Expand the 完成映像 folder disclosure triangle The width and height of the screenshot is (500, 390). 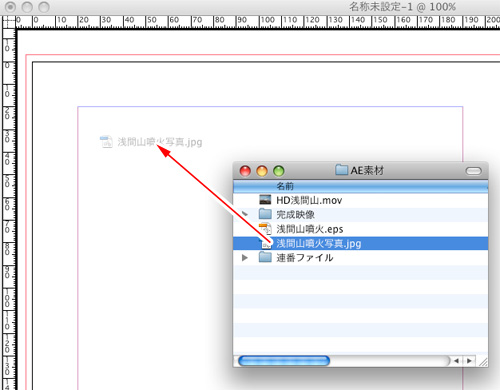[245, 214]
